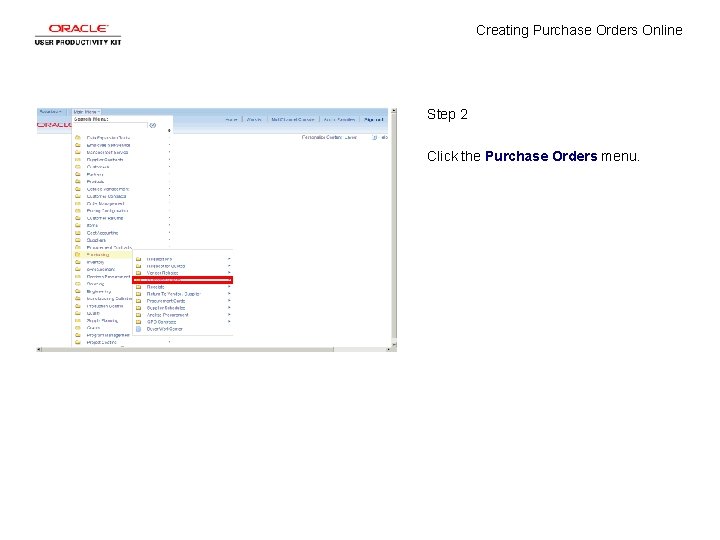Open the Supplier Schedules menu item
The image size is (720, 540).
[x=166, y=308]
